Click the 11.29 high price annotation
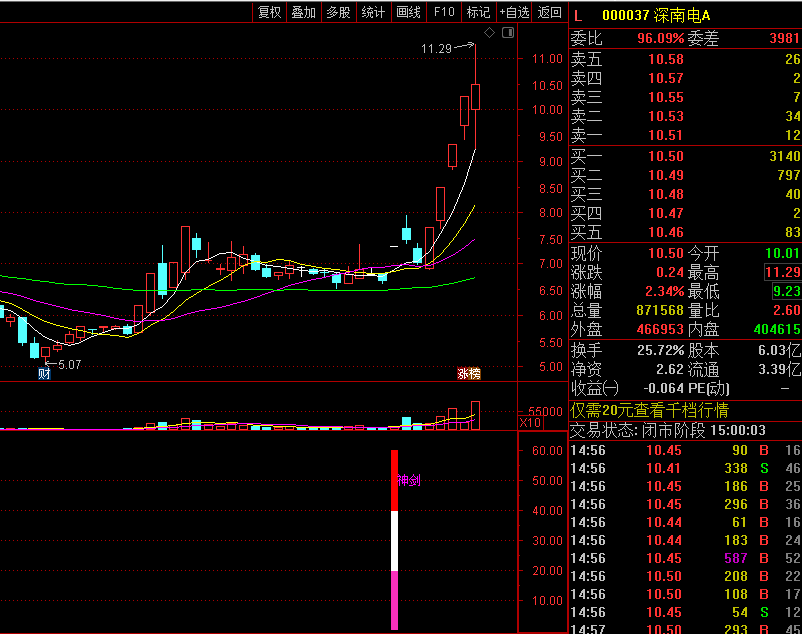Screen dimensions: 802x634 click(x=436, y=49)
